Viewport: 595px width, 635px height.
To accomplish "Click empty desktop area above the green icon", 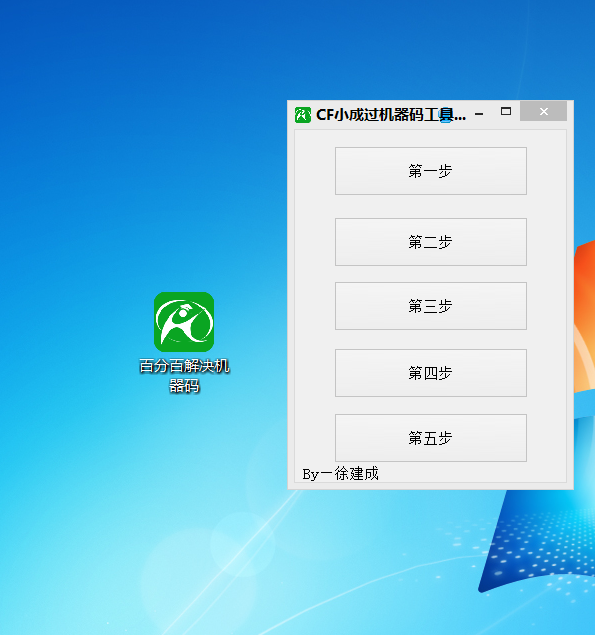I will 184,182.
